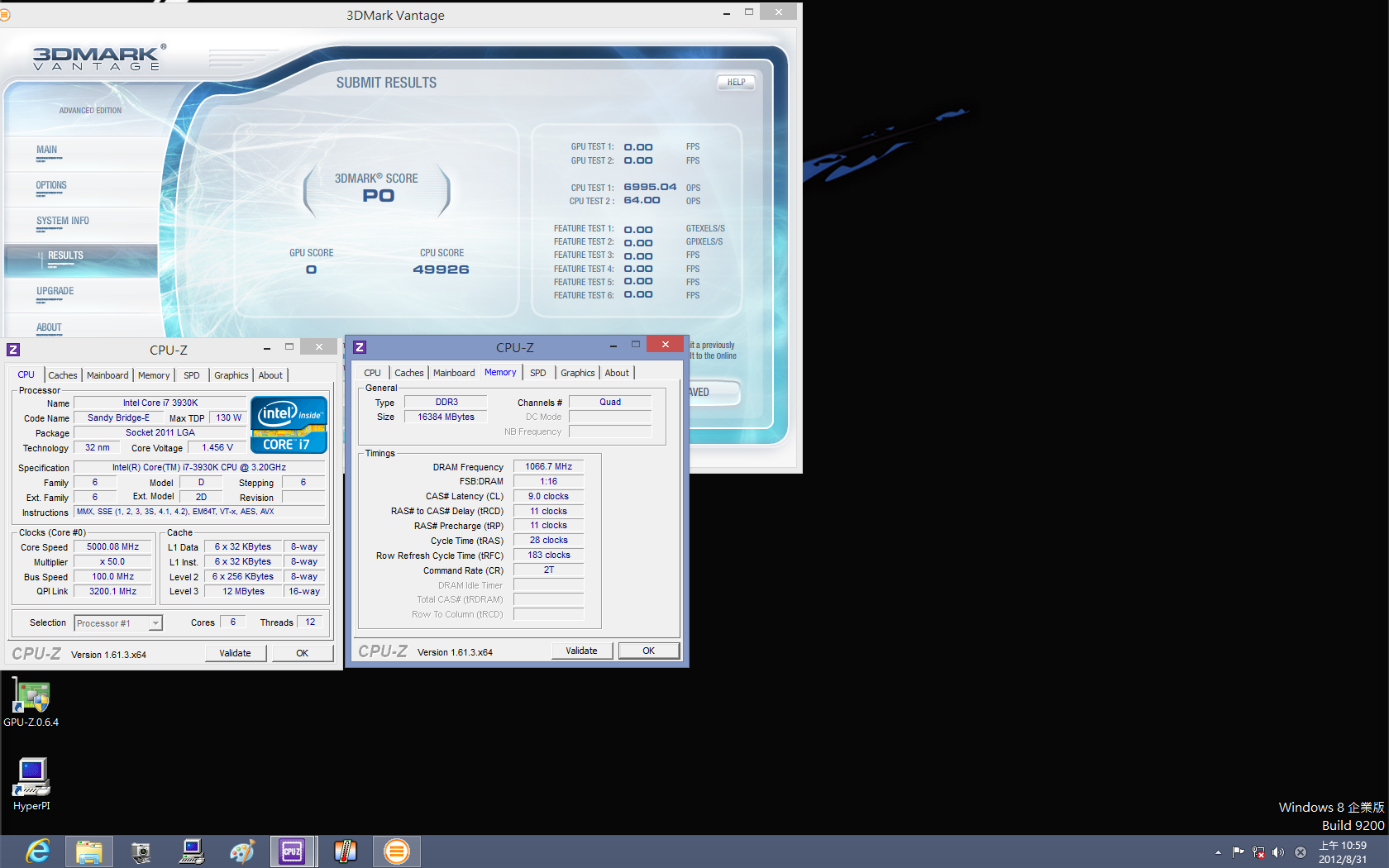Open About tab in left CPU-Z window
The width and height of the screenshot is (1389, 868).
click(x=270, y=375)
